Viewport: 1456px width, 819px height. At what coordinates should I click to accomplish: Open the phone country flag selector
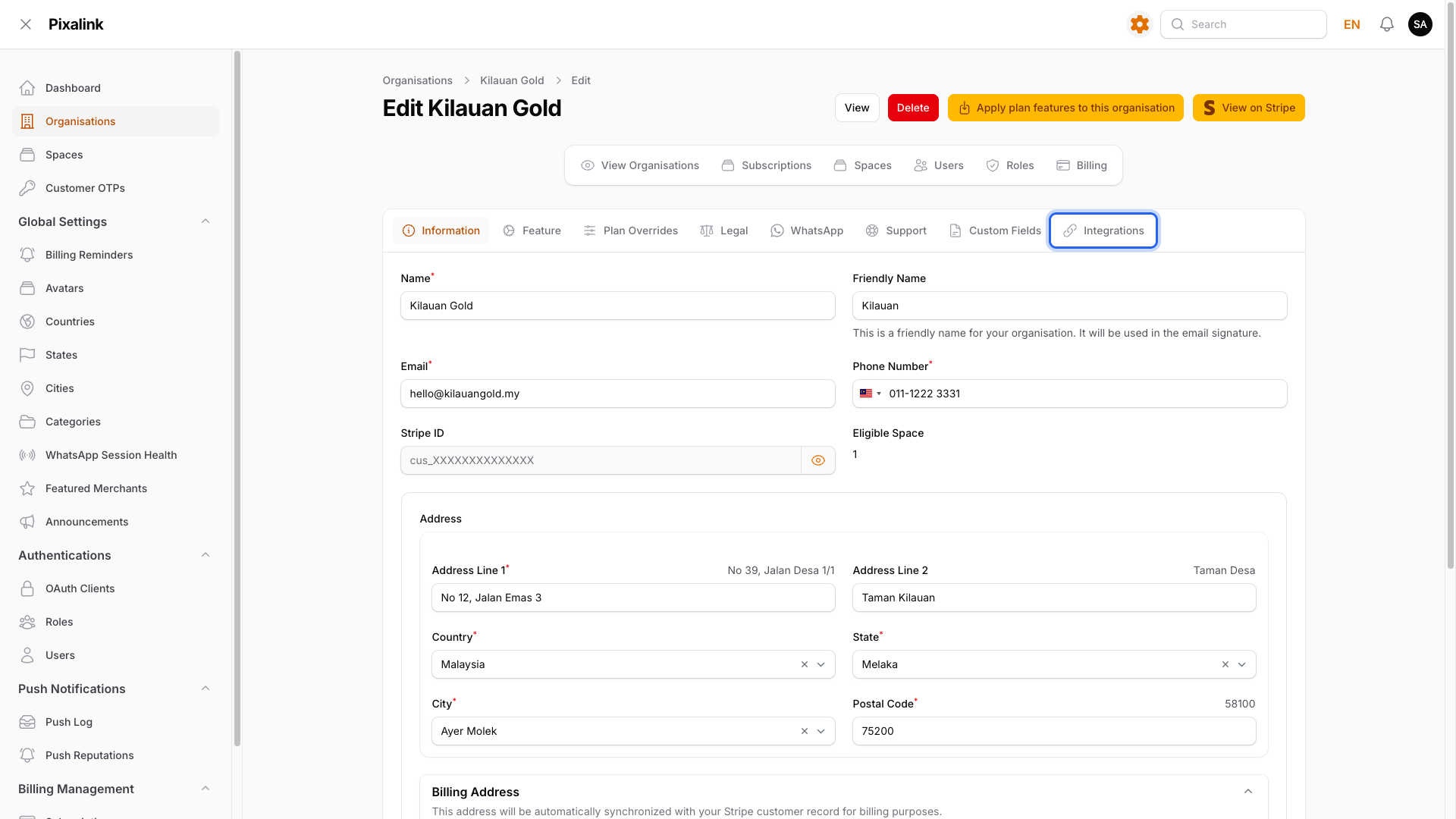point(870,394)
